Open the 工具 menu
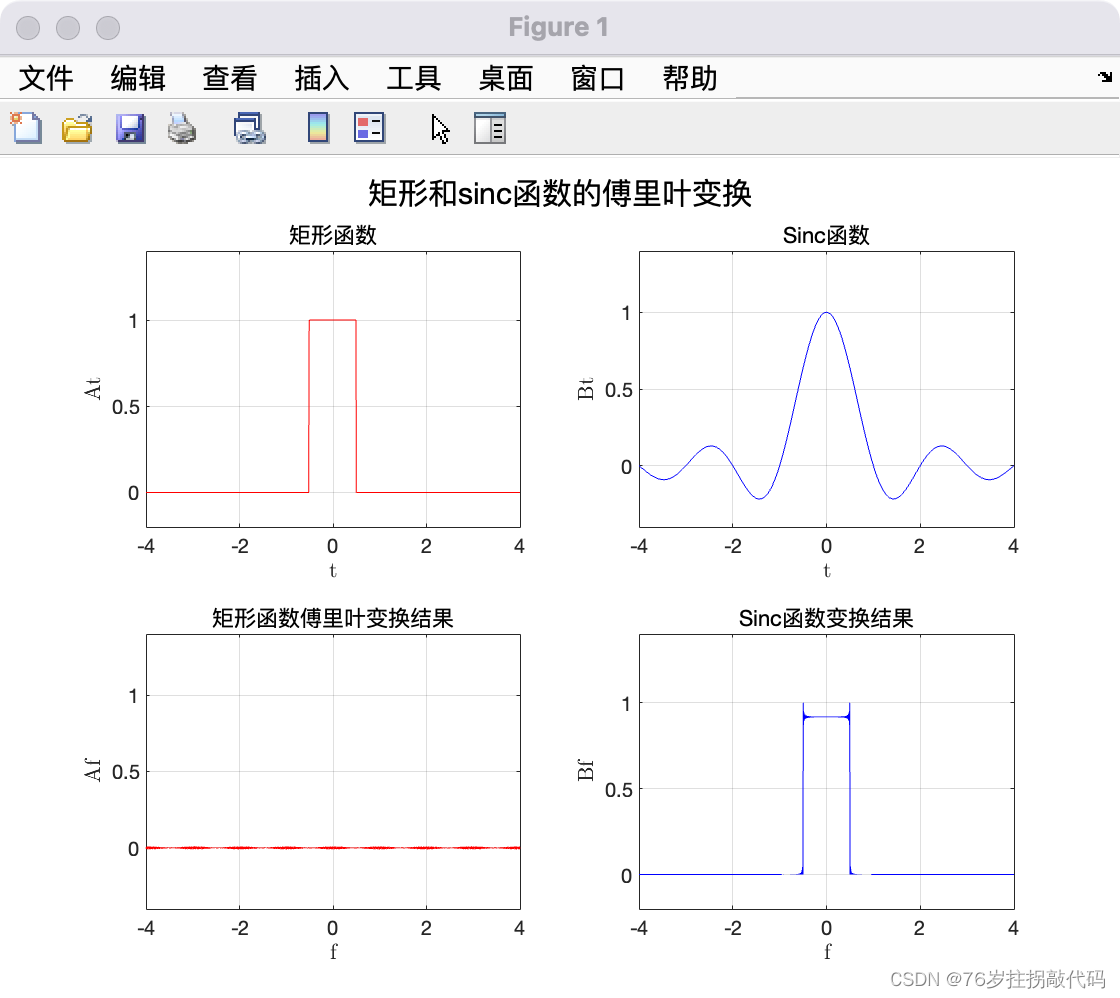The width and height of the screenshot is (1120, 998). [412, 78]
